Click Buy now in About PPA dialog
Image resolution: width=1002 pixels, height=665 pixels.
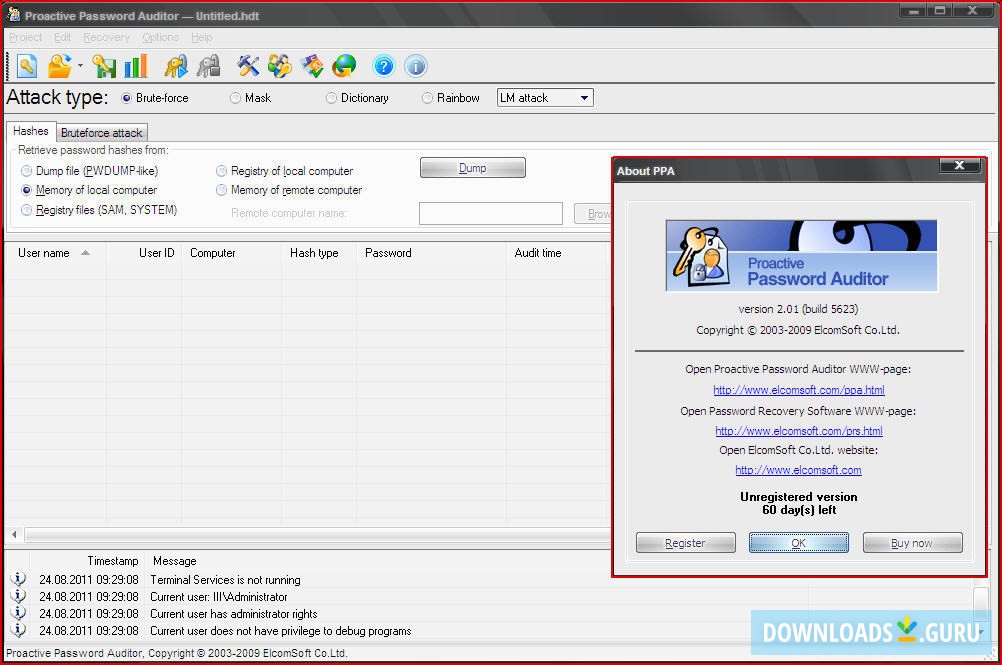[913, 543]
